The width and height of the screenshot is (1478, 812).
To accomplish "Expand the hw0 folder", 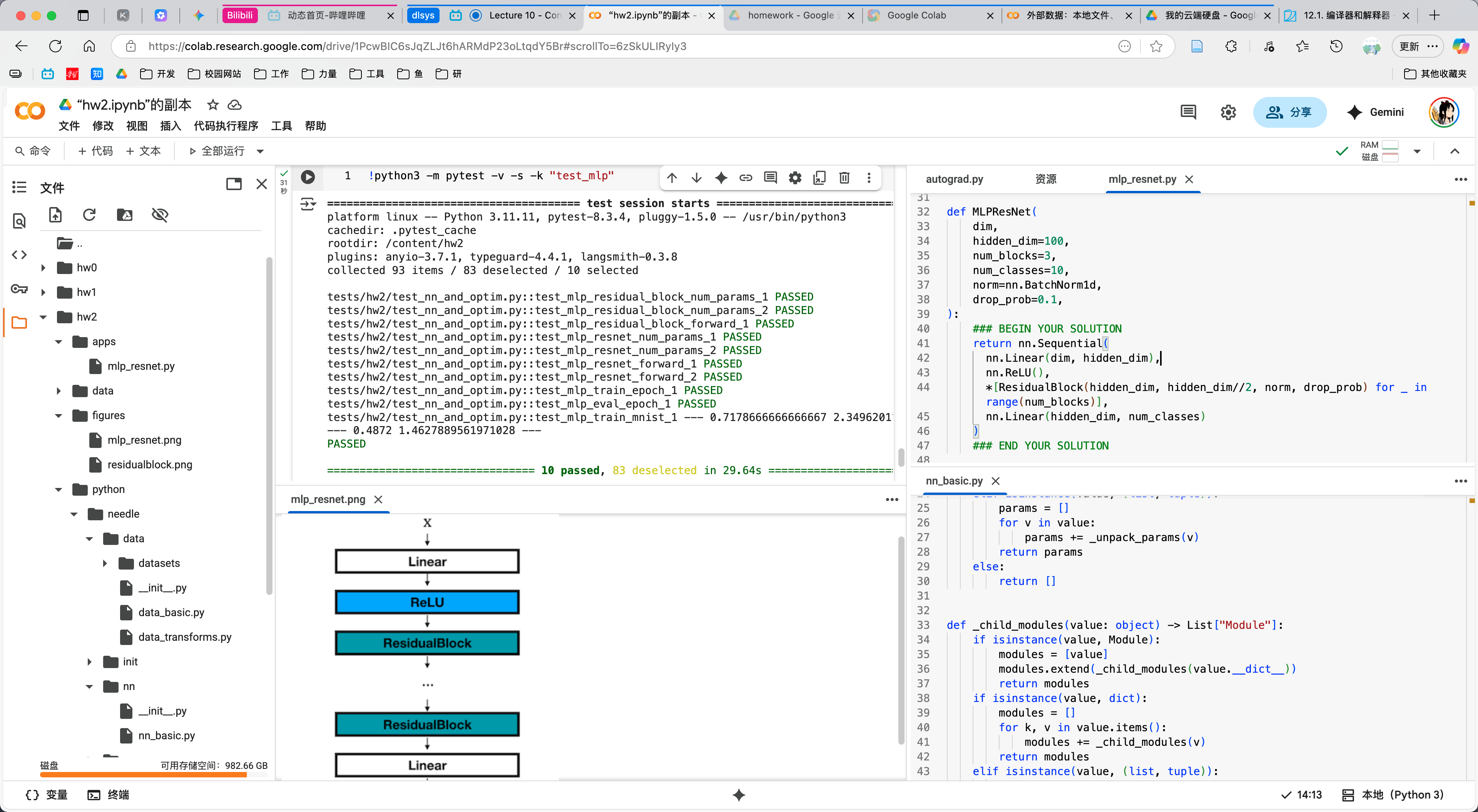I will [x=43, y=267].
